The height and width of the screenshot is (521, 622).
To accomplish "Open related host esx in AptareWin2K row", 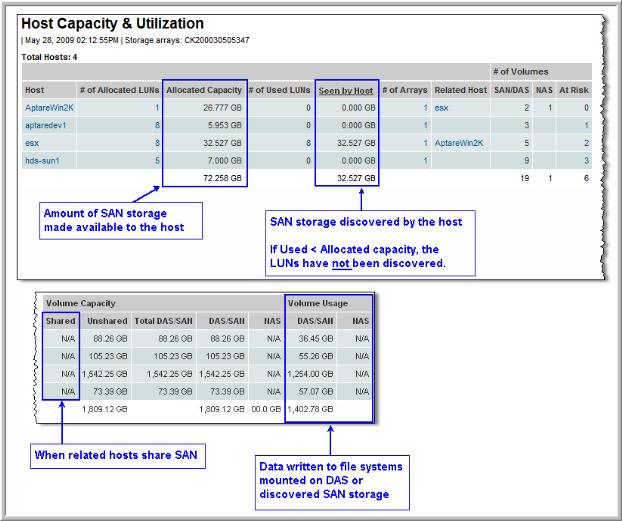I will 441,107.
